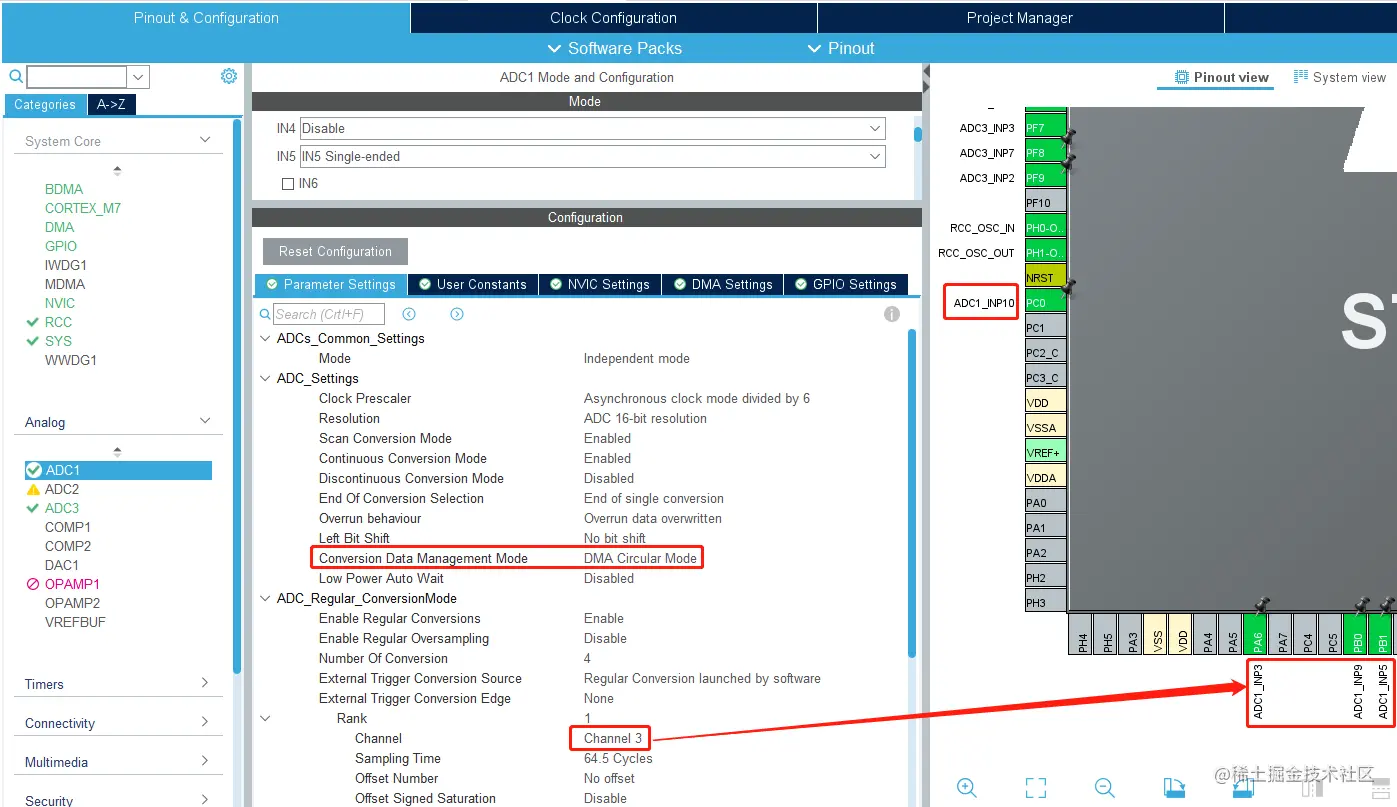Select pin PC0 on the chip
Viewport: 1397px width, 807px height.
1045,303
